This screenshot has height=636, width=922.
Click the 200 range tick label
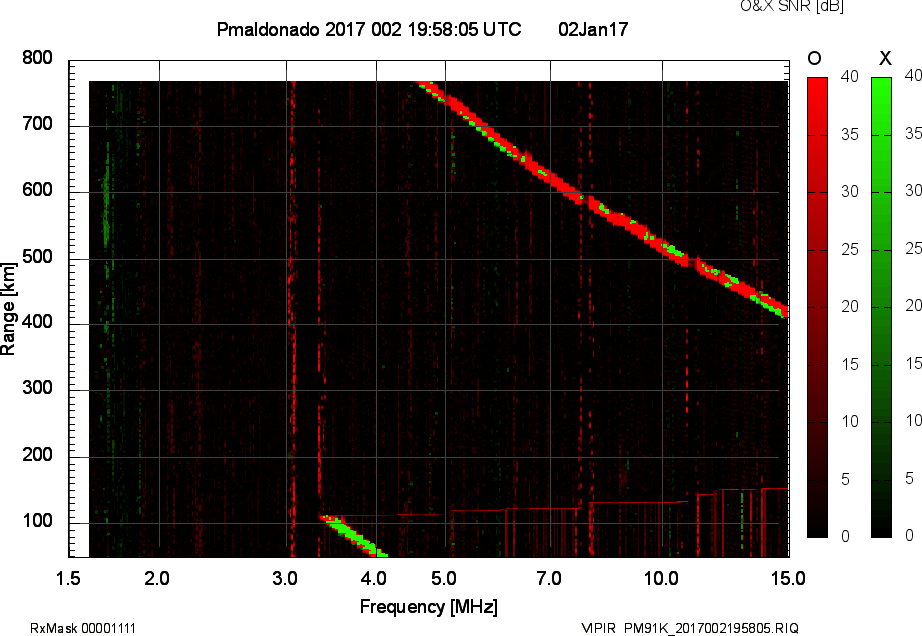click(x=38, y=454)
